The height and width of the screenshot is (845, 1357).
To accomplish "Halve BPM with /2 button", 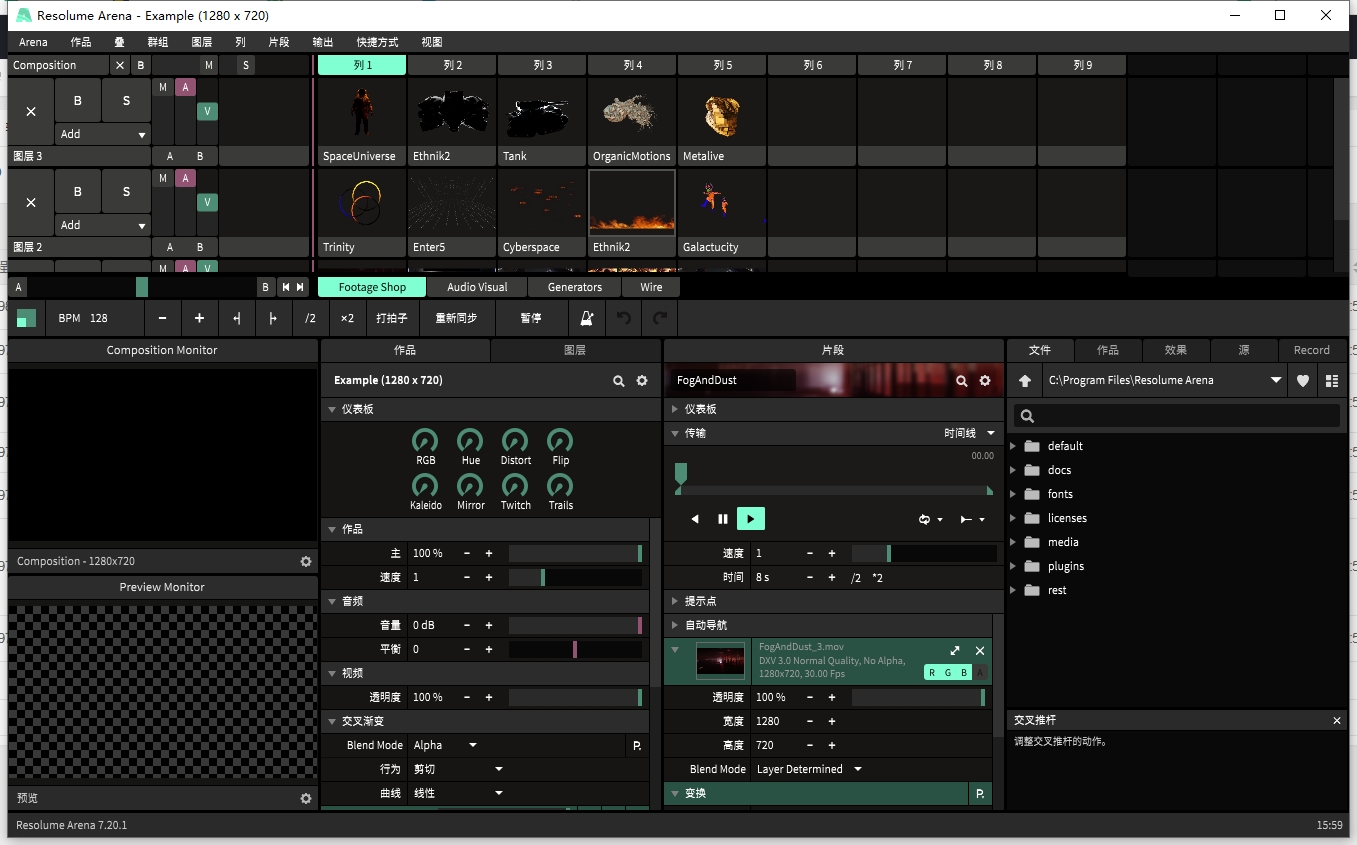I will pos(310,318).
